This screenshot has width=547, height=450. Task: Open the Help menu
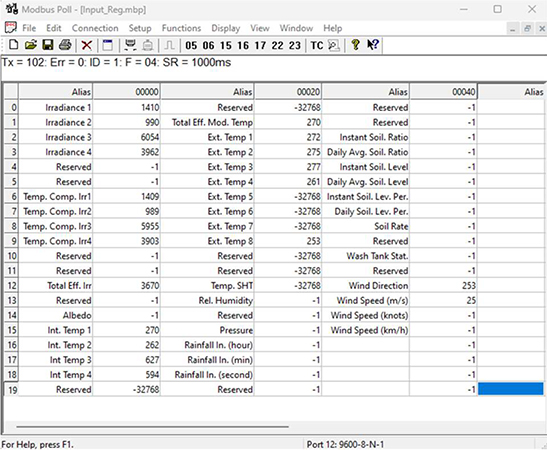click(x=332, y=28)
